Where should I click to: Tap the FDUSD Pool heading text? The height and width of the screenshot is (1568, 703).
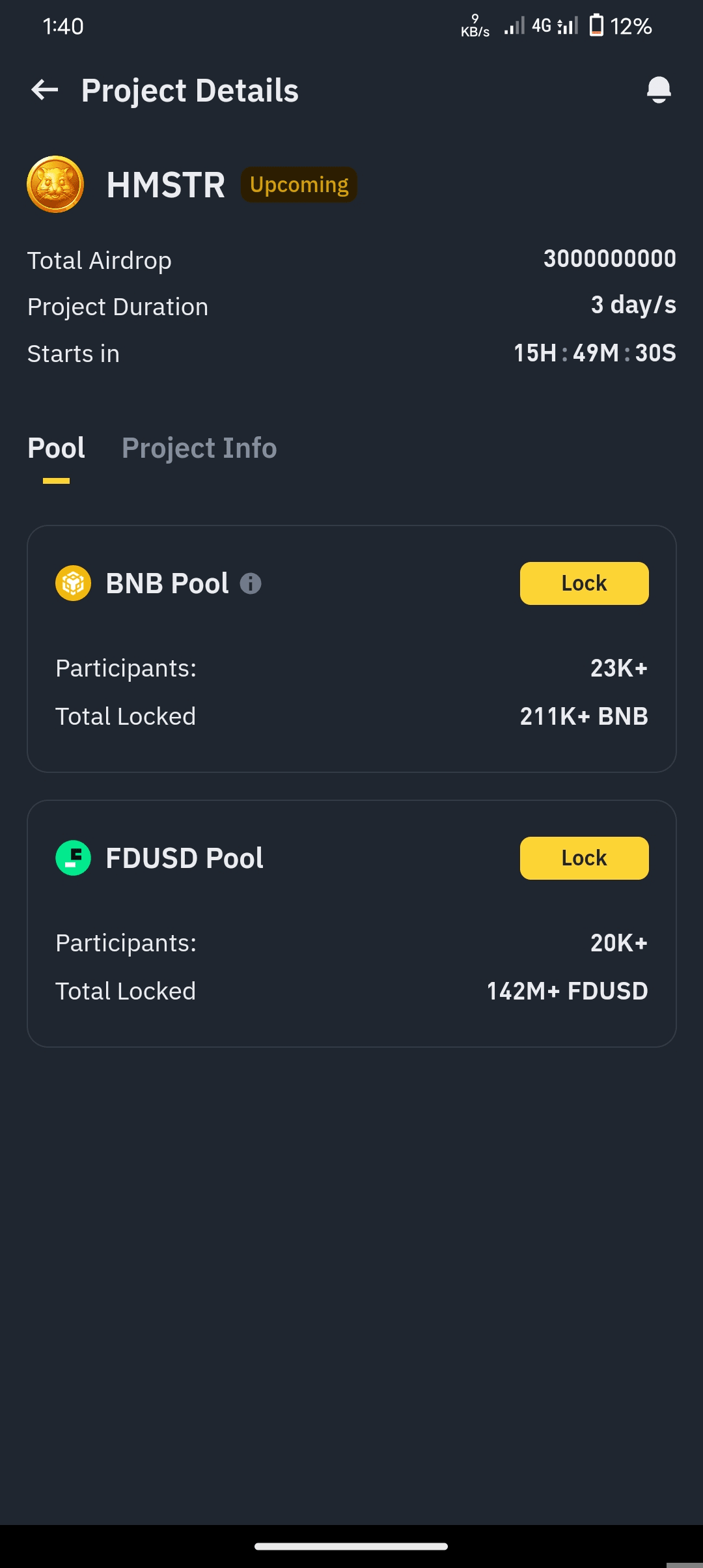click(184, 858)
